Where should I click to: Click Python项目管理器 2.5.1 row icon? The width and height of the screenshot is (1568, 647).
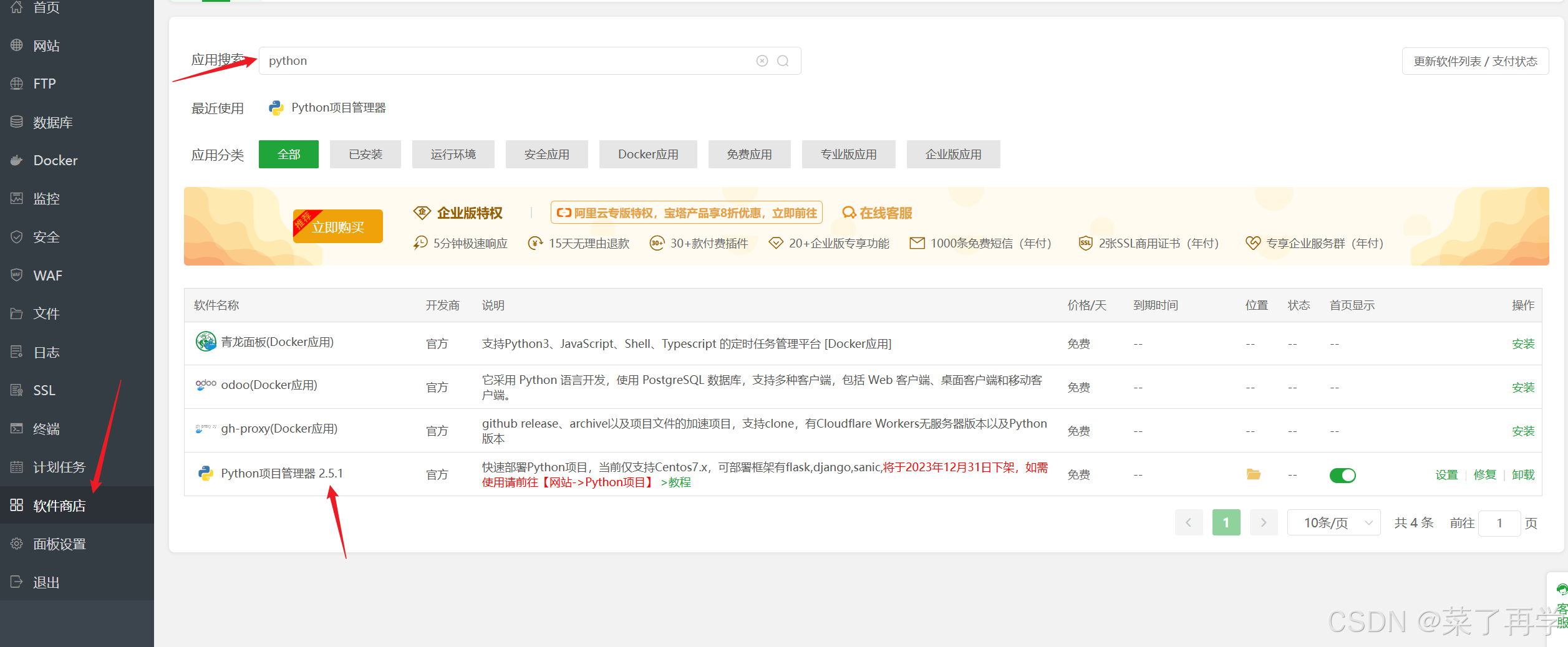[205, 474]
